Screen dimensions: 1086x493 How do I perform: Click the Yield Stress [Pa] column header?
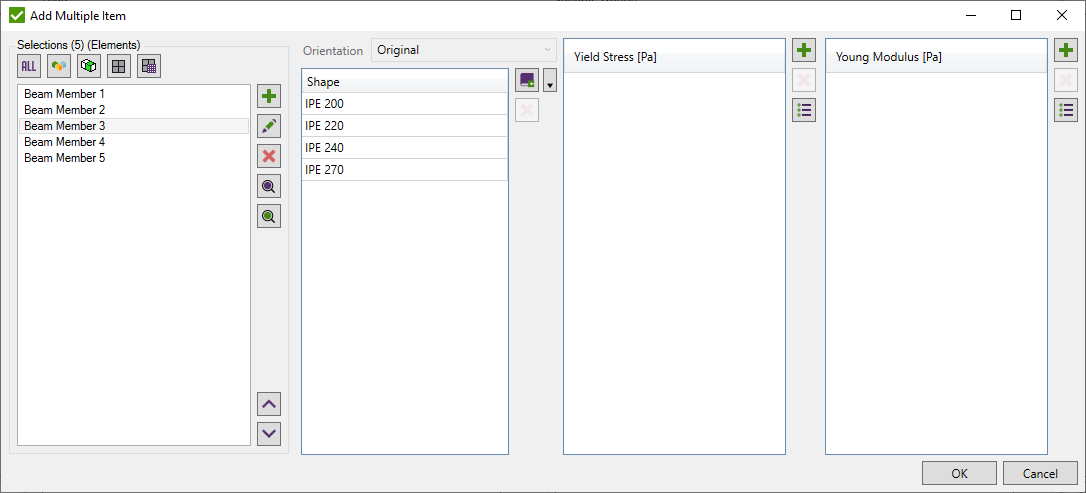point(674,57)
